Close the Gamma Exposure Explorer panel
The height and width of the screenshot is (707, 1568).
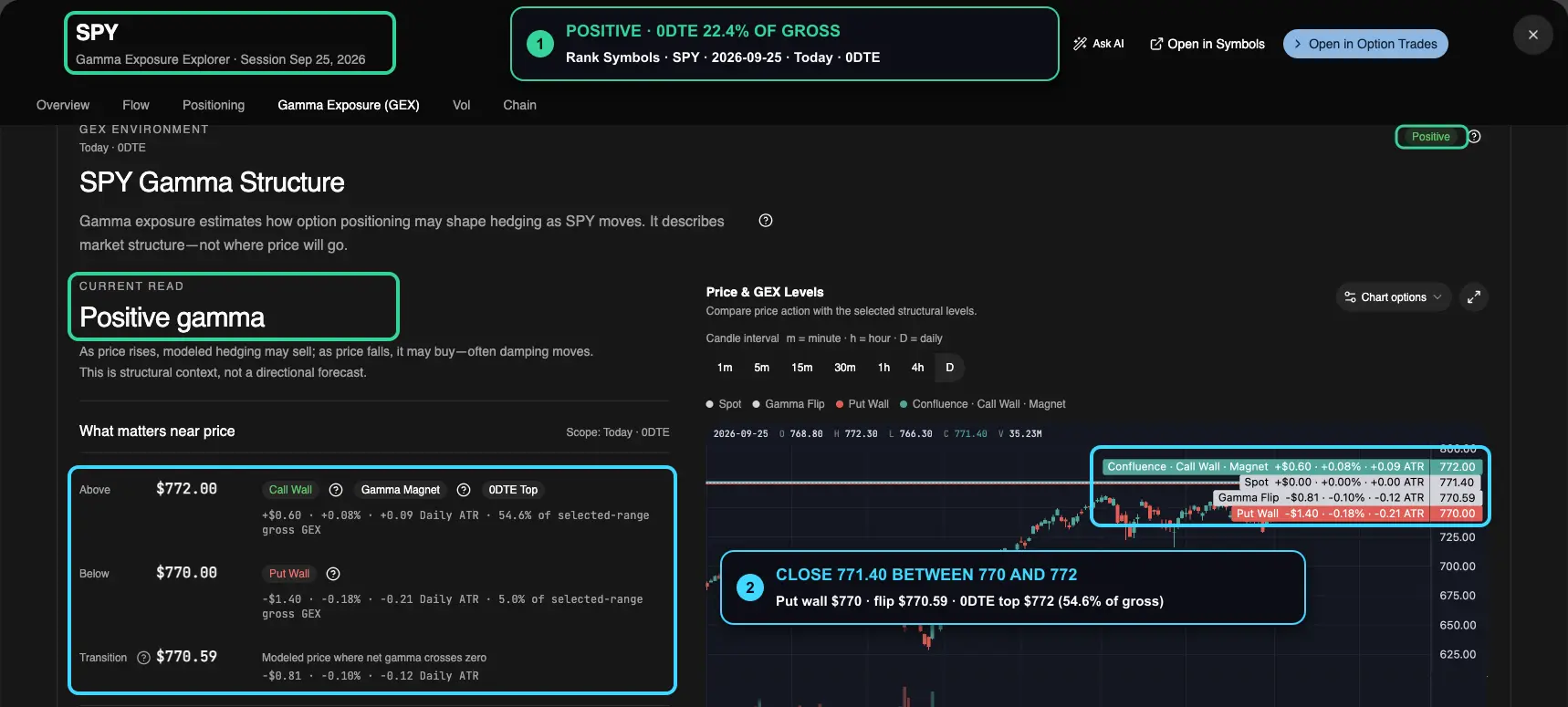(x=1533, y=35)
